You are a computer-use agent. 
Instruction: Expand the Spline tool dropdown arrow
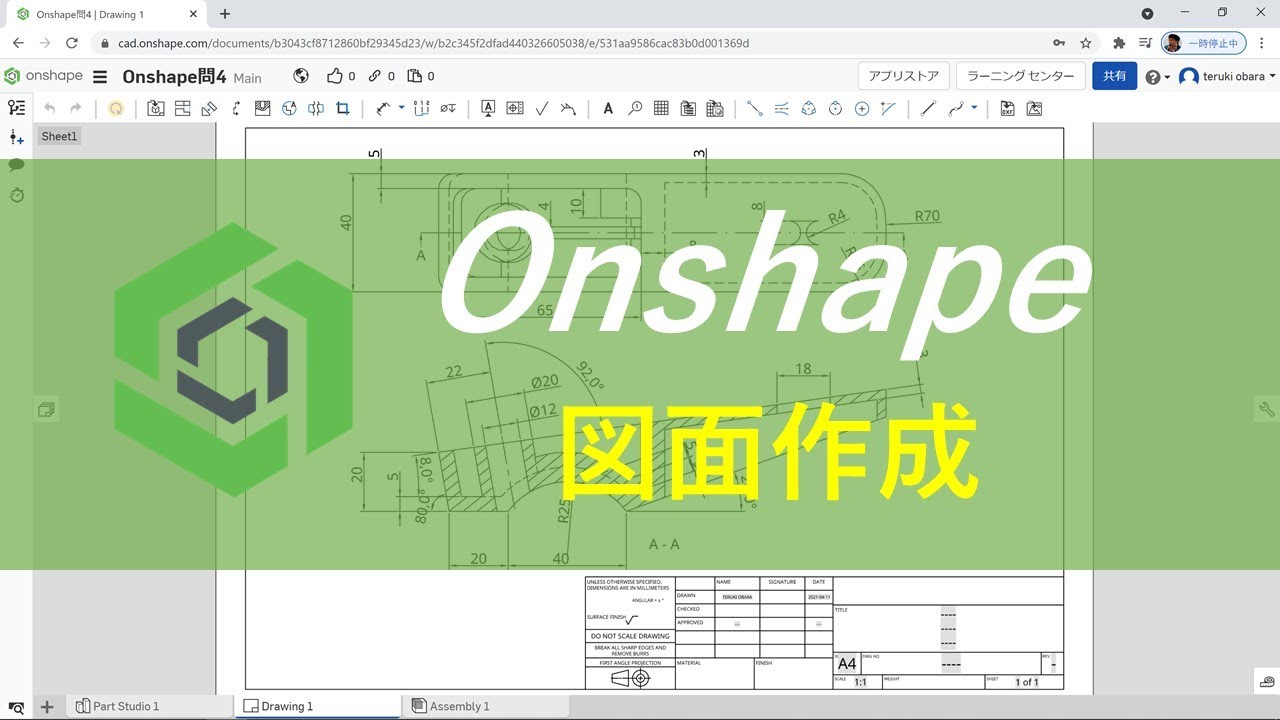coord(974,107)
